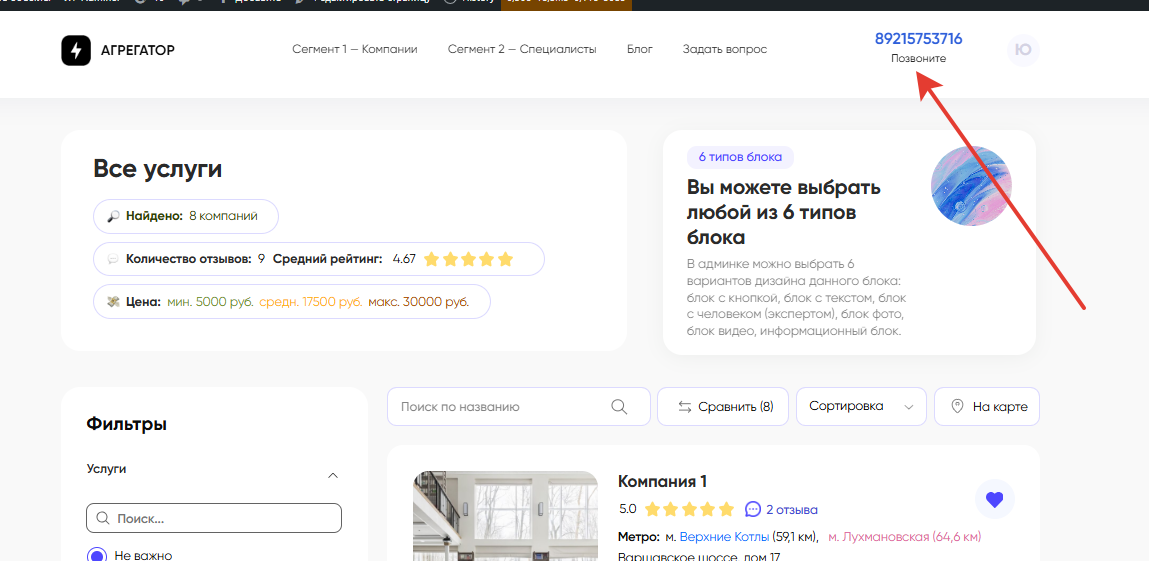Image resolution: width=1149 pixels, height=561 pixels.
Task: Select the Не важно radio option
Action: pyautogui.click(x=97, y=555)
